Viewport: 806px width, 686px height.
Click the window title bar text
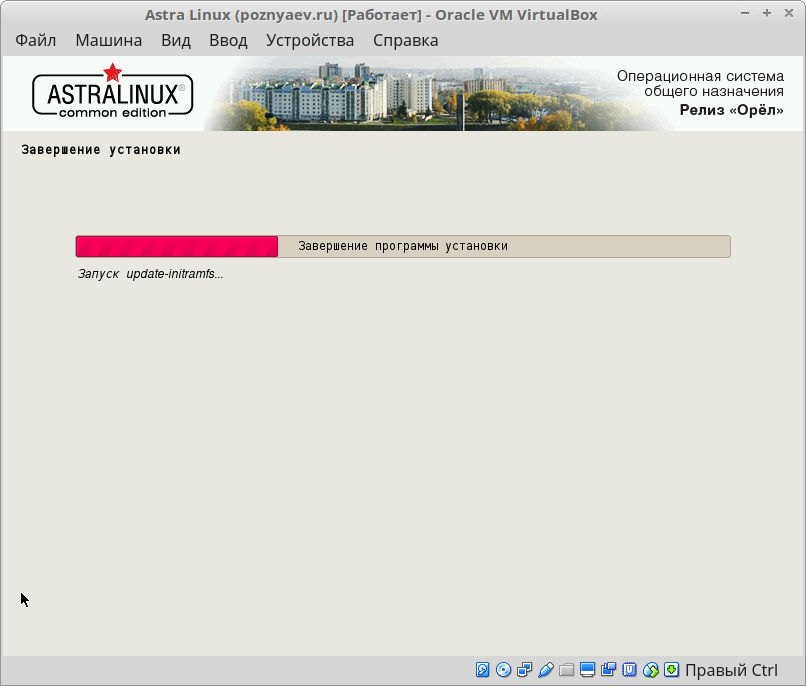pos(371,15)
